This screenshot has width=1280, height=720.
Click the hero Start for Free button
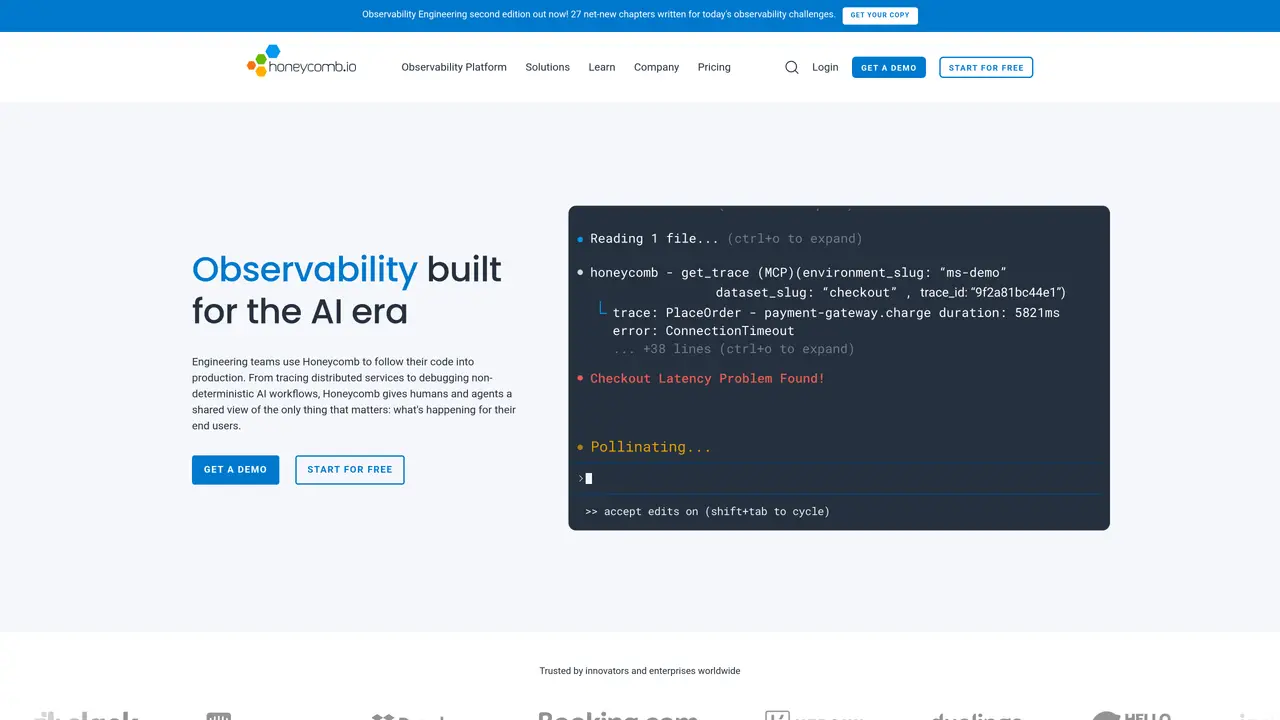350,470
